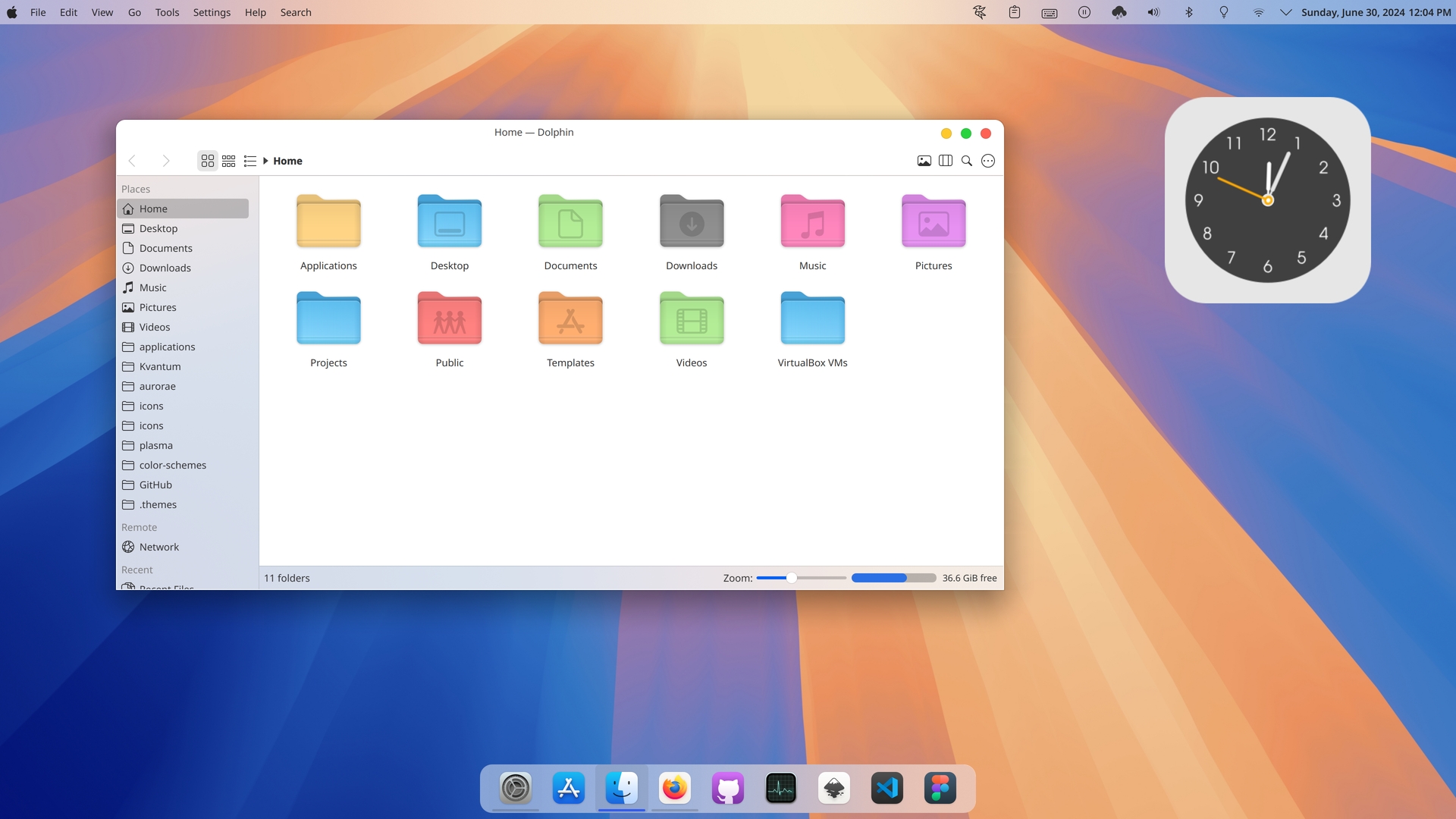Click the disk space usage bar
Screen dimensions: 1456x819
893,578
